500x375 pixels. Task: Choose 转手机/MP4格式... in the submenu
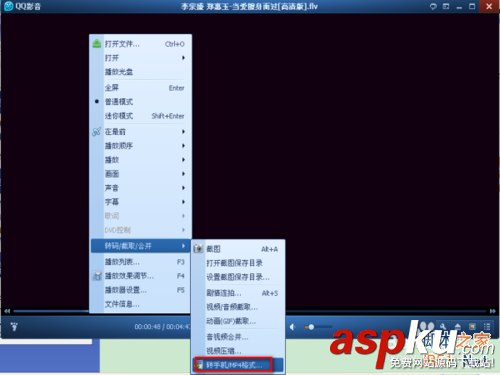point(238,365)
